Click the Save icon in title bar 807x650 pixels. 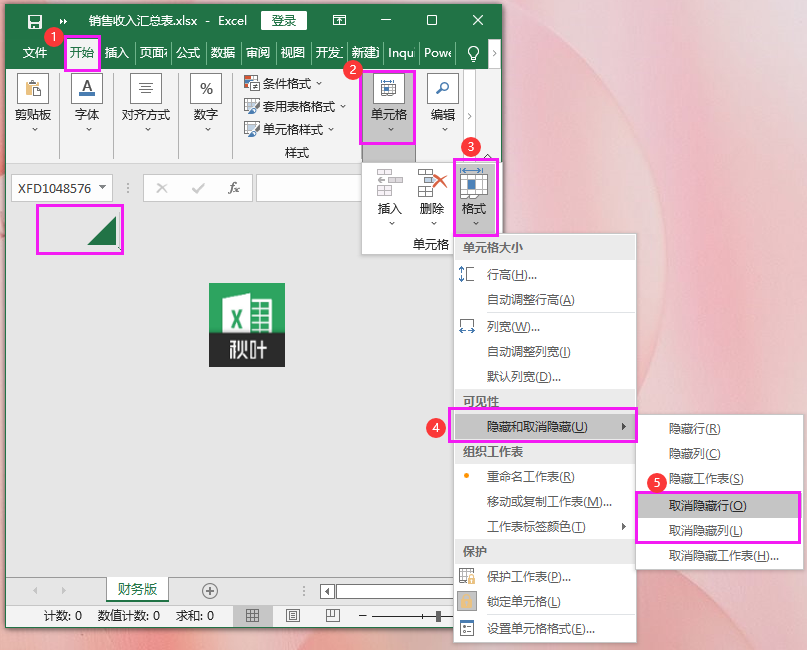coord(34,21)
